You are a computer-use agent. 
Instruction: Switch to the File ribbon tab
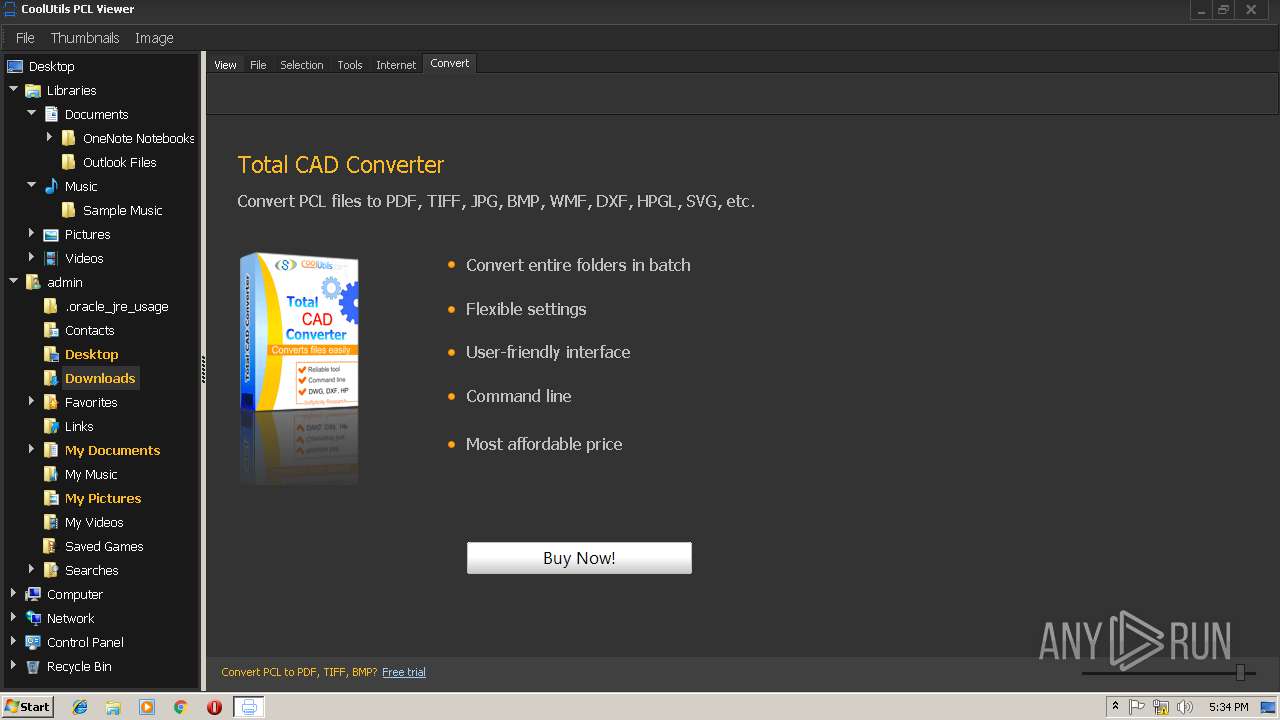tap(258, 65)
